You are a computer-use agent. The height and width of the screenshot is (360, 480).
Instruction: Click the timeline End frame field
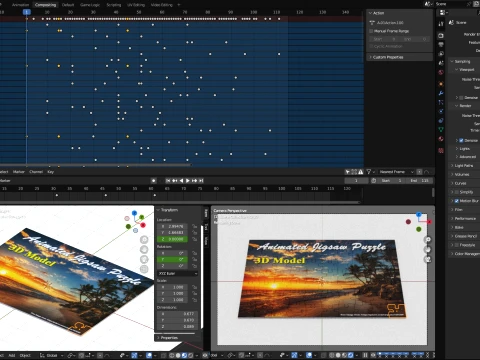coord(420,181)
